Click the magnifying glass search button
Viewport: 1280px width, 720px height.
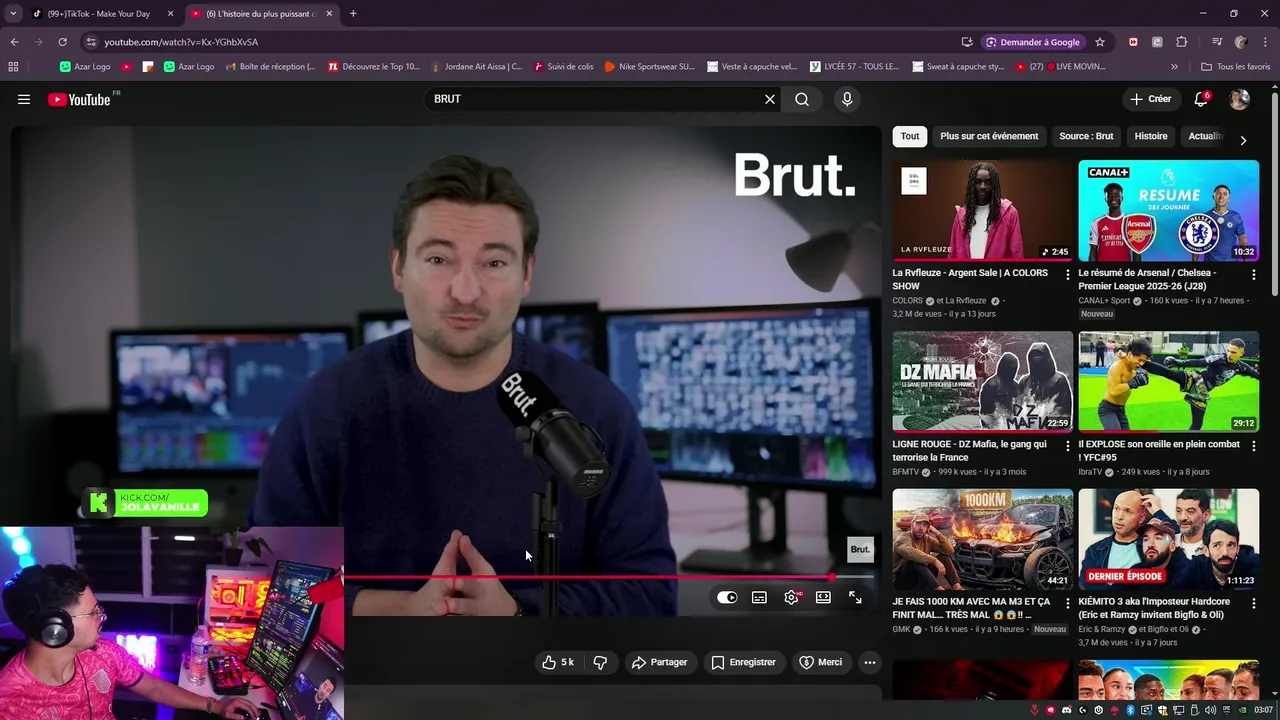(x=802, y=99)
